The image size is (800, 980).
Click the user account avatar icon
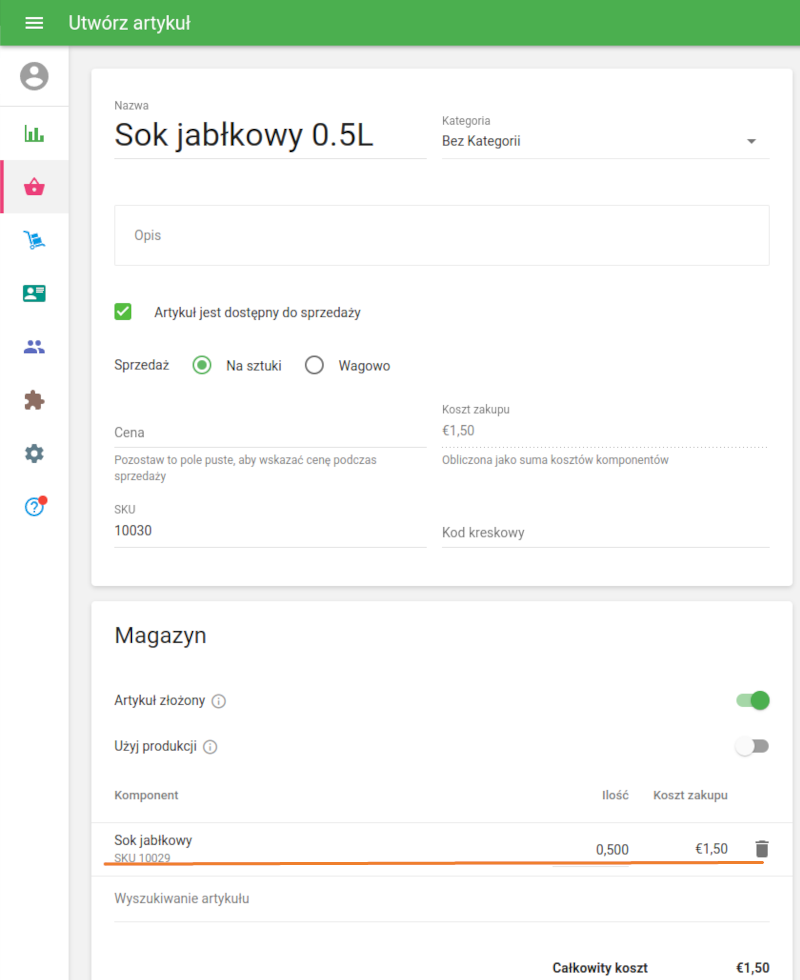point(34,76)
